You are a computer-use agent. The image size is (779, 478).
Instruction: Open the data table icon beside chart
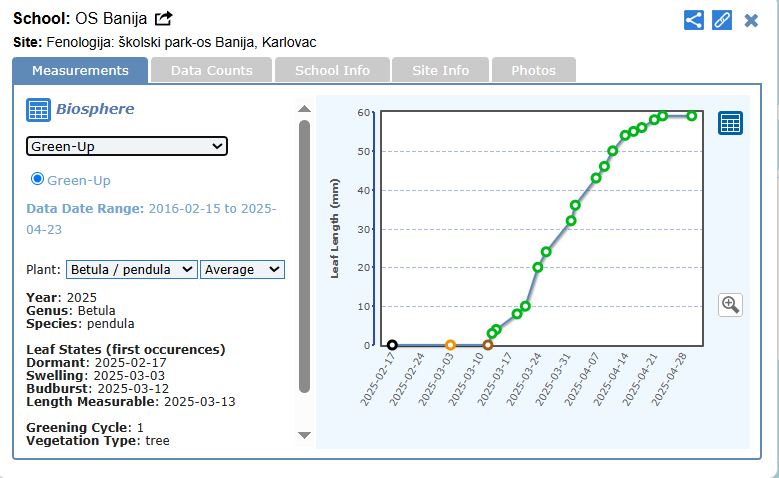(730, 123)
